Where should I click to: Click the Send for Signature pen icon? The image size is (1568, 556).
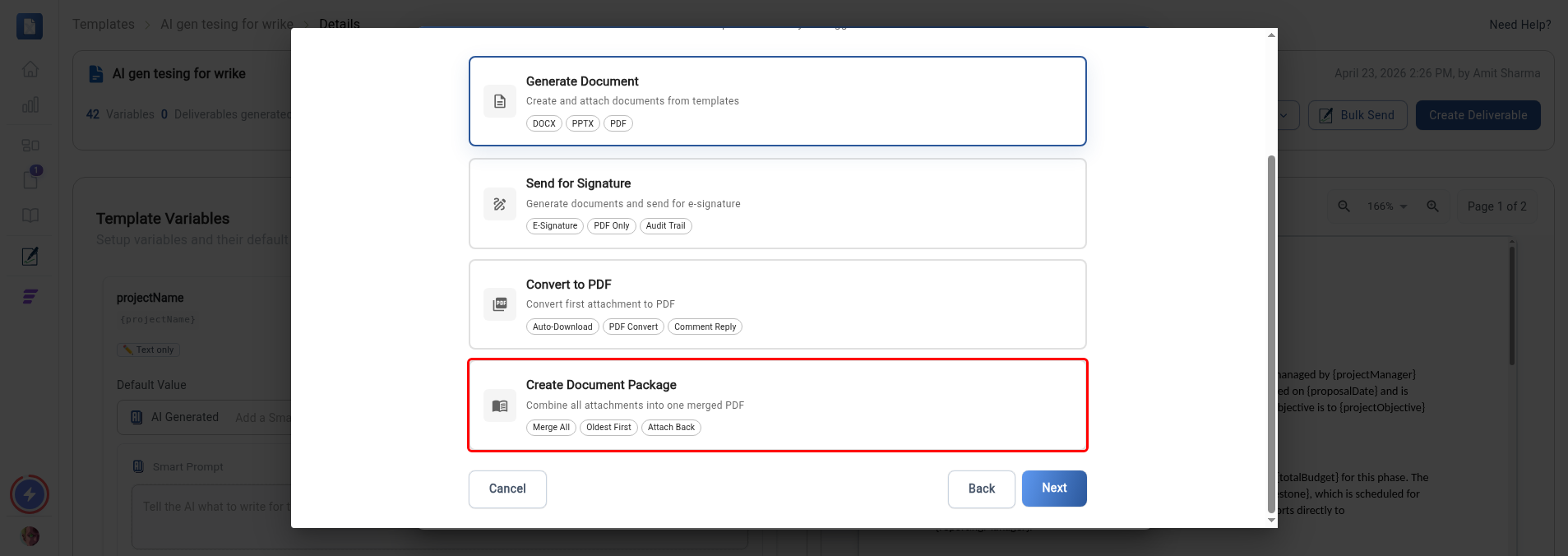(x=499, y=204)
